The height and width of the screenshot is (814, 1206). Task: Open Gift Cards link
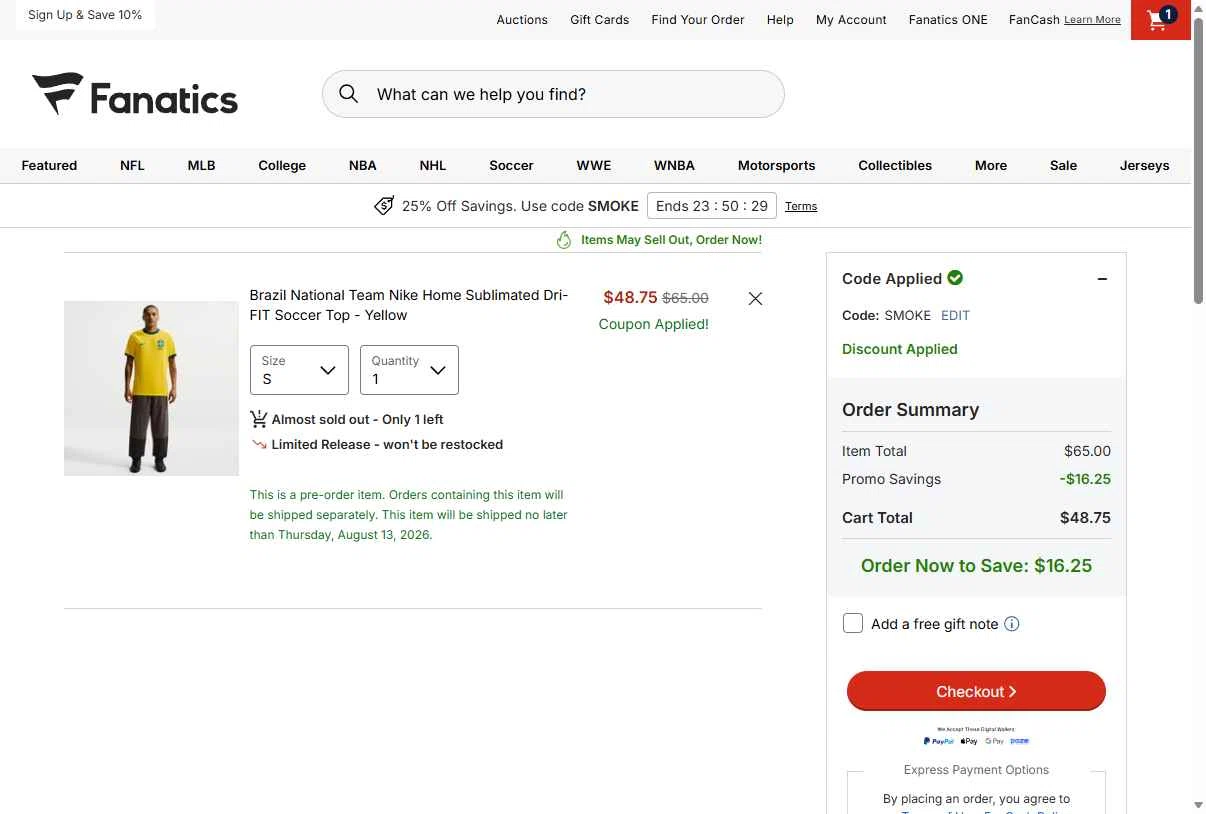600,20
